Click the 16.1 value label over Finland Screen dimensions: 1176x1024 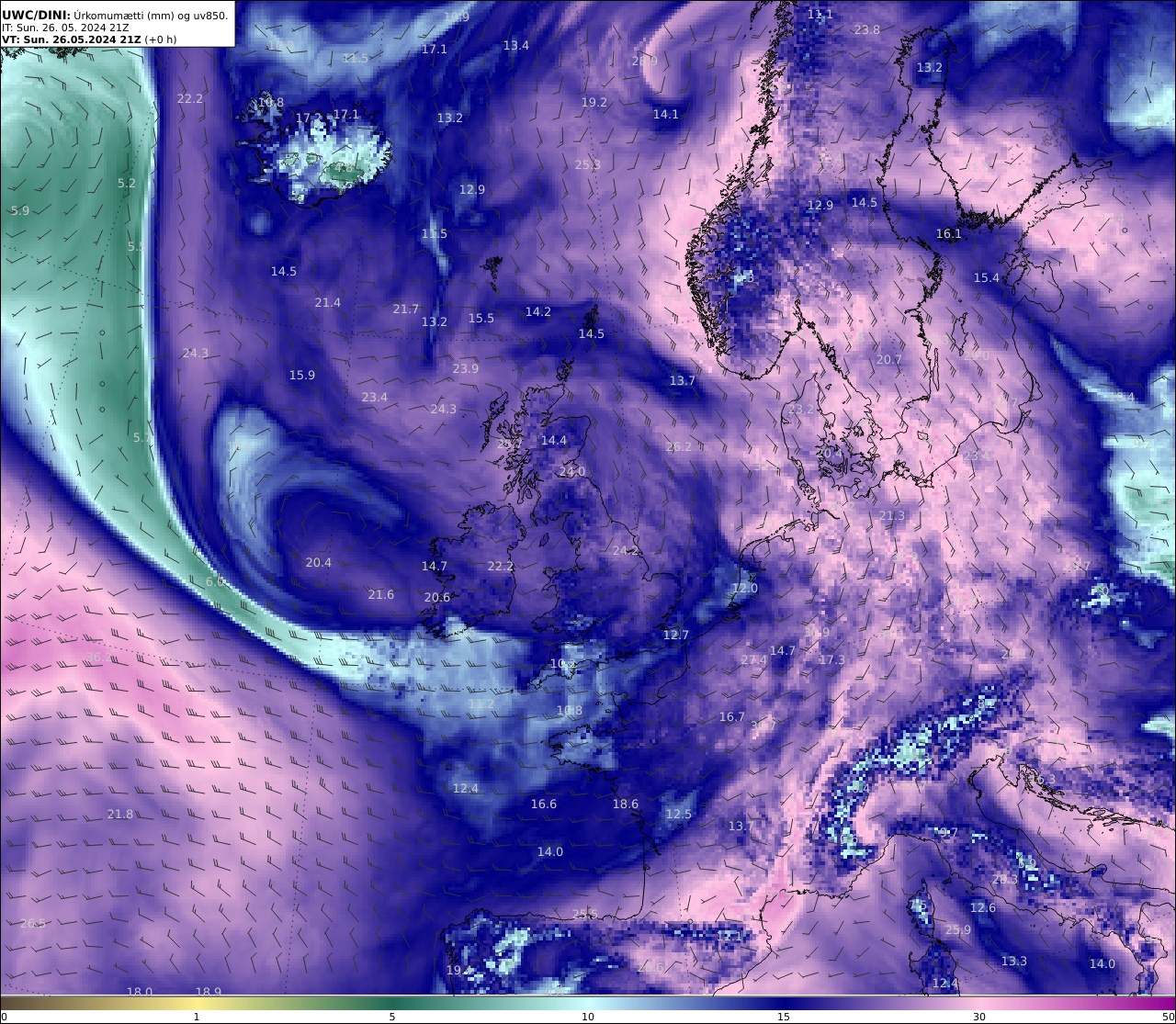coord(948,234)
